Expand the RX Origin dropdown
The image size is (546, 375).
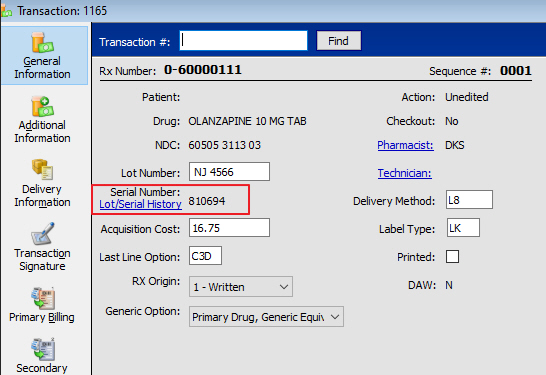241,287
